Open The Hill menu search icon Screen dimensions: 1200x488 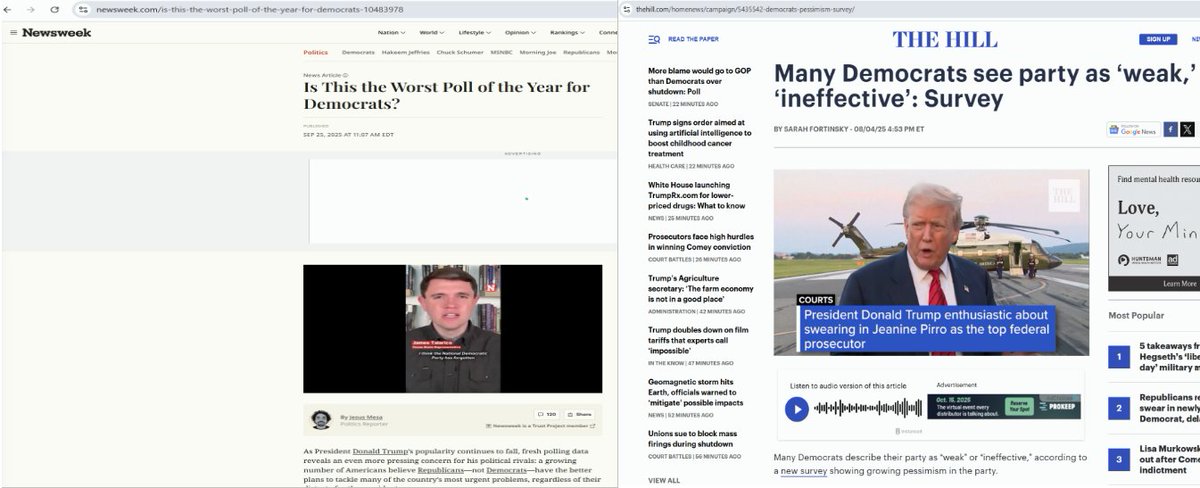pos(654,39)
